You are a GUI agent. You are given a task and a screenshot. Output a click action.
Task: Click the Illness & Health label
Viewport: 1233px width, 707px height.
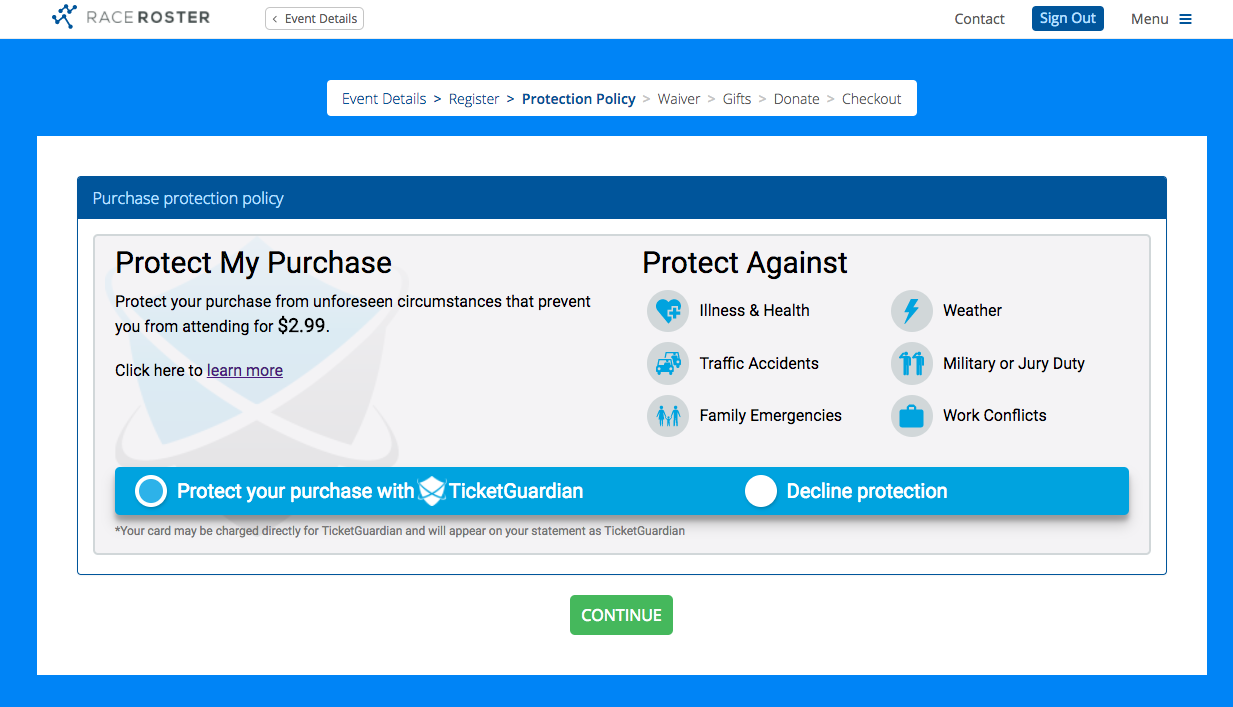(755, 310)
